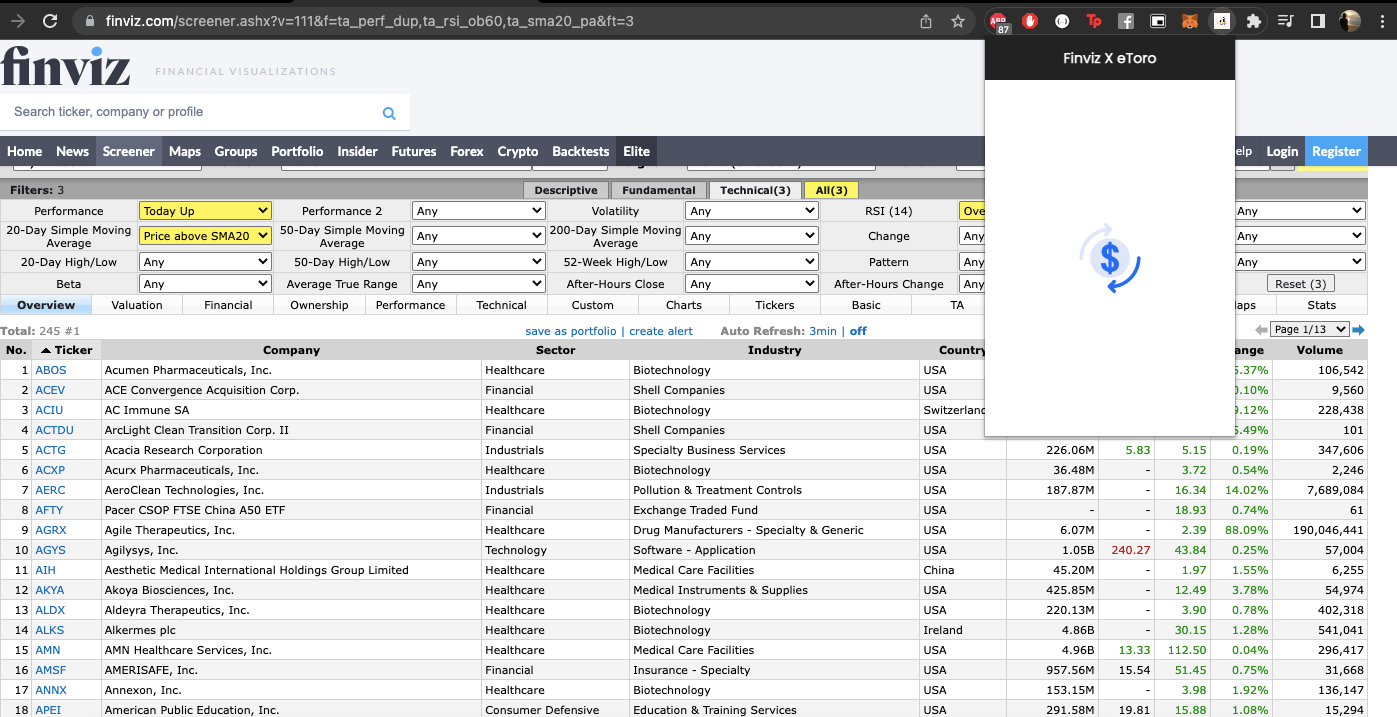Switch to the Ownership view tab

click(x=319, y=305)
